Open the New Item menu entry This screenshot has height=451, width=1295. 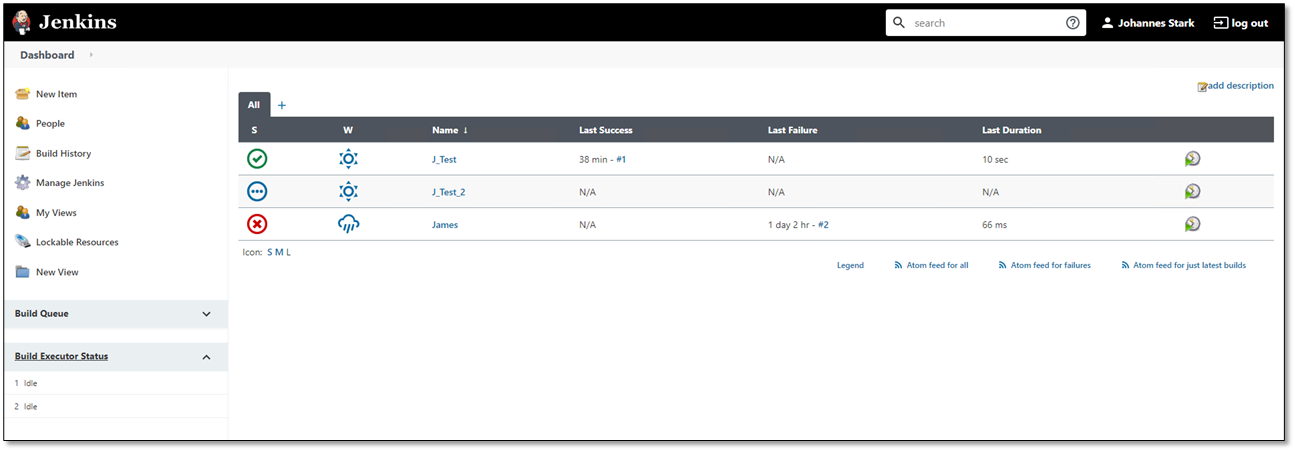(x=56, y=94)
